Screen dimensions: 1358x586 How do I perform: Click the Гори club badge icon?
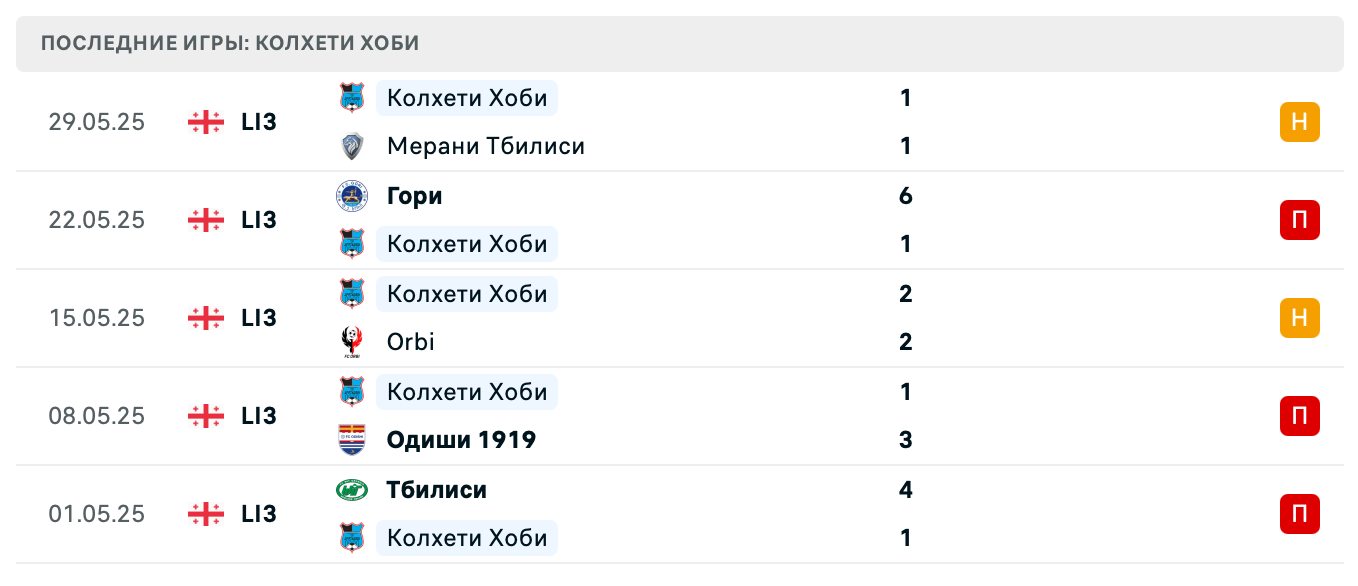click(352, 195)
